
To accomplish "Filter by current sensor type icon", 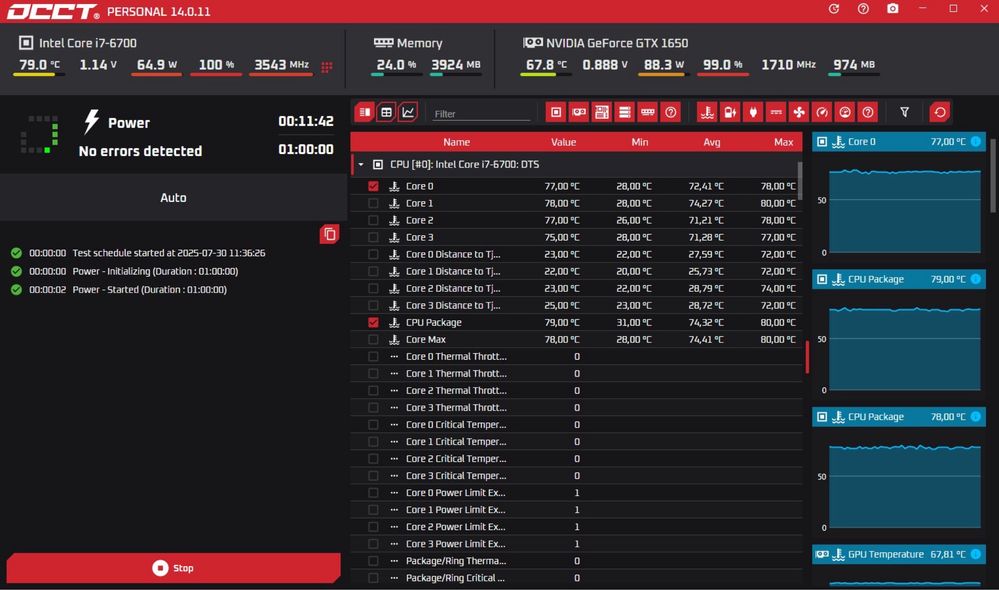I will 776,112.
